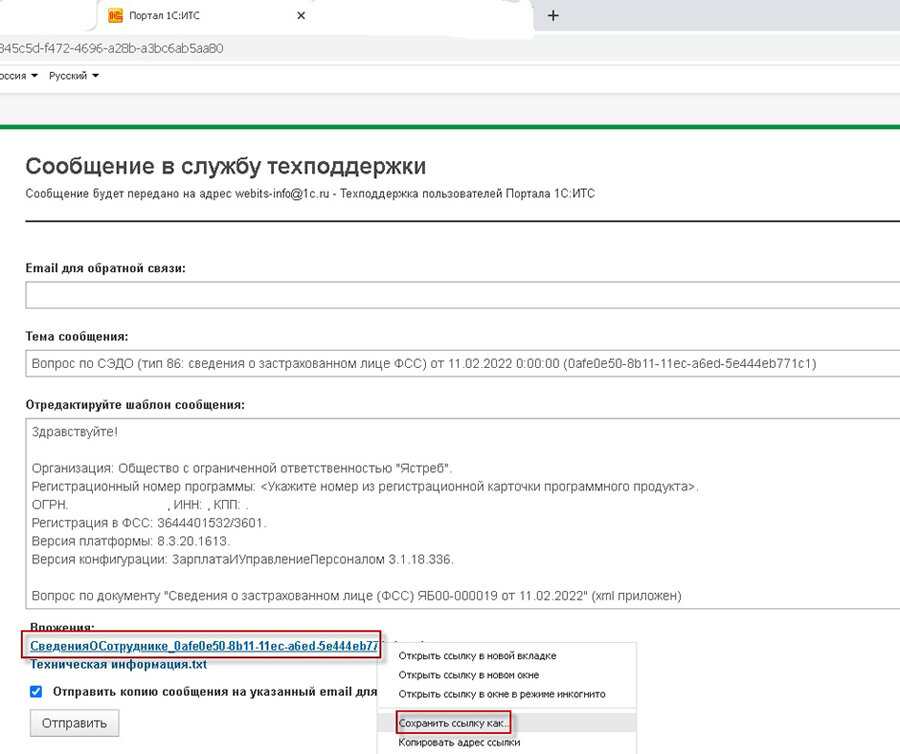Click the browser address bar URL
This screenshot has width=900, height=754.
pos(111,48)
